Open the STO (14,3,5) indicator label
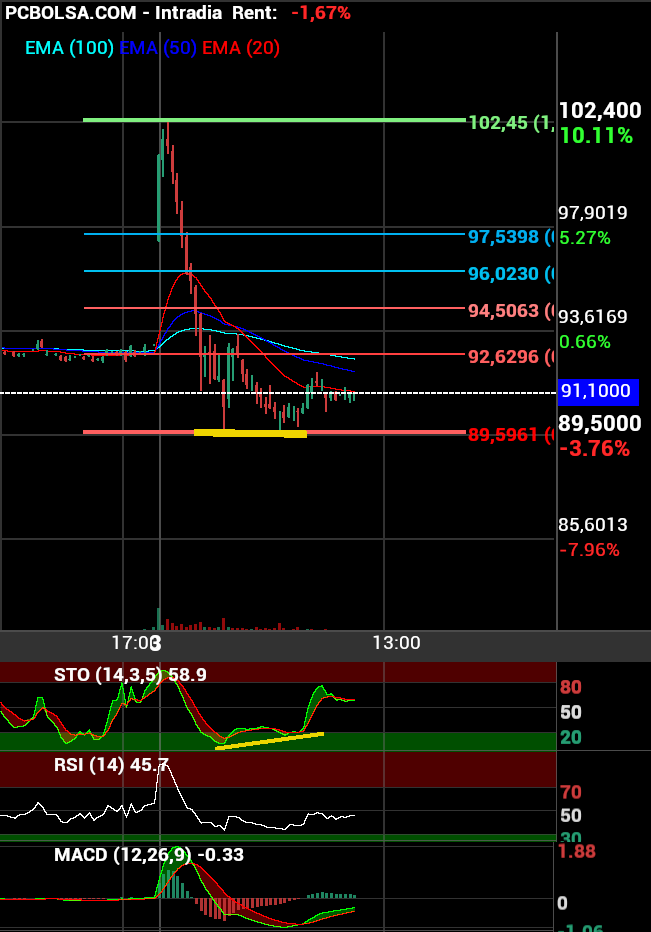The height and width of the screenshot is (932, 651). (x=130, y=675)
